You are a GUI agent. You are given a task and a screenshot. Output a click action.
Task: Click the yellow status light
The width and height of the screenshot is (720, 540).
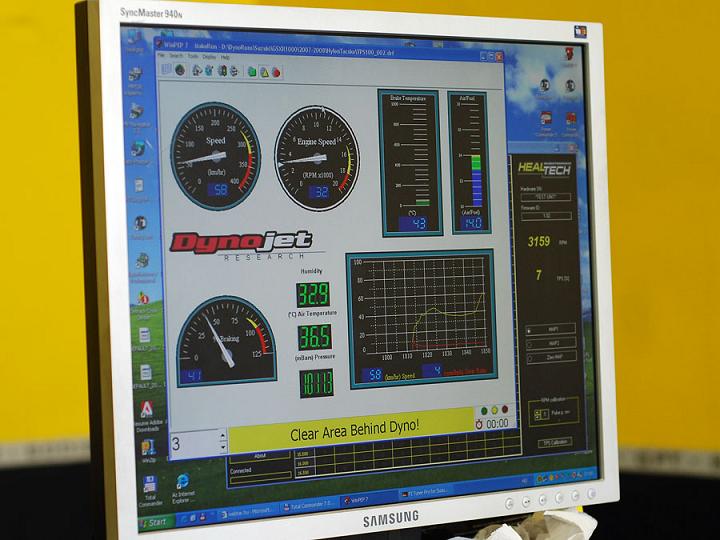point(495,410)
